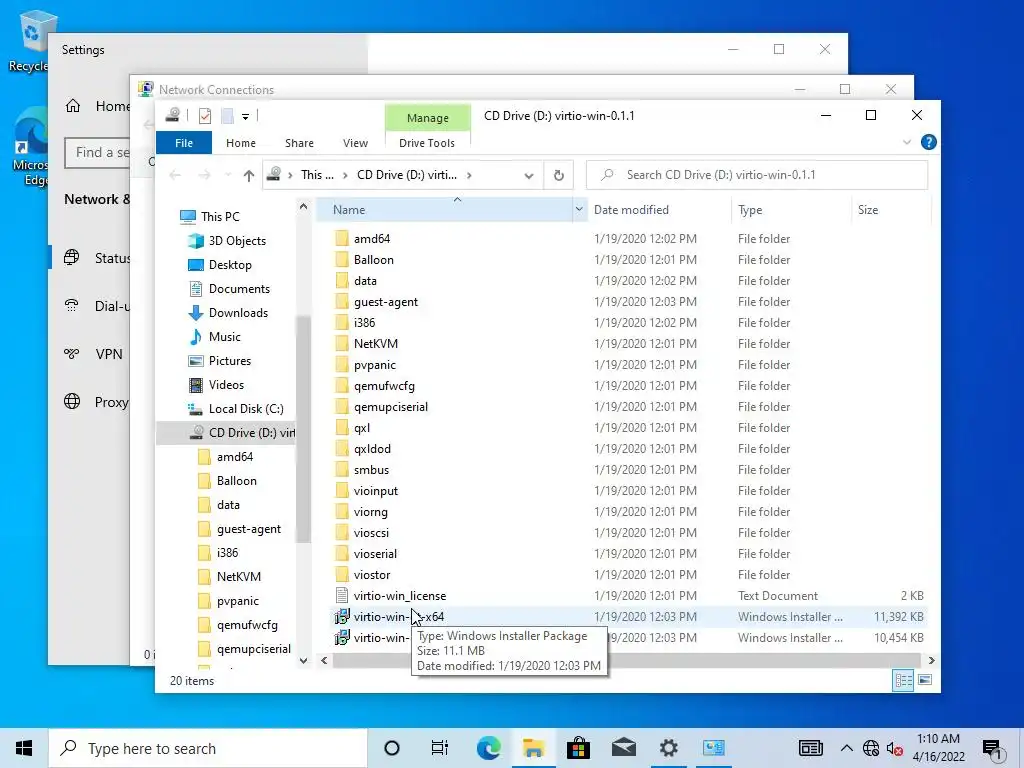
Task: Open Customize Quick Access Toolbar dropdown
Action: 246,117
